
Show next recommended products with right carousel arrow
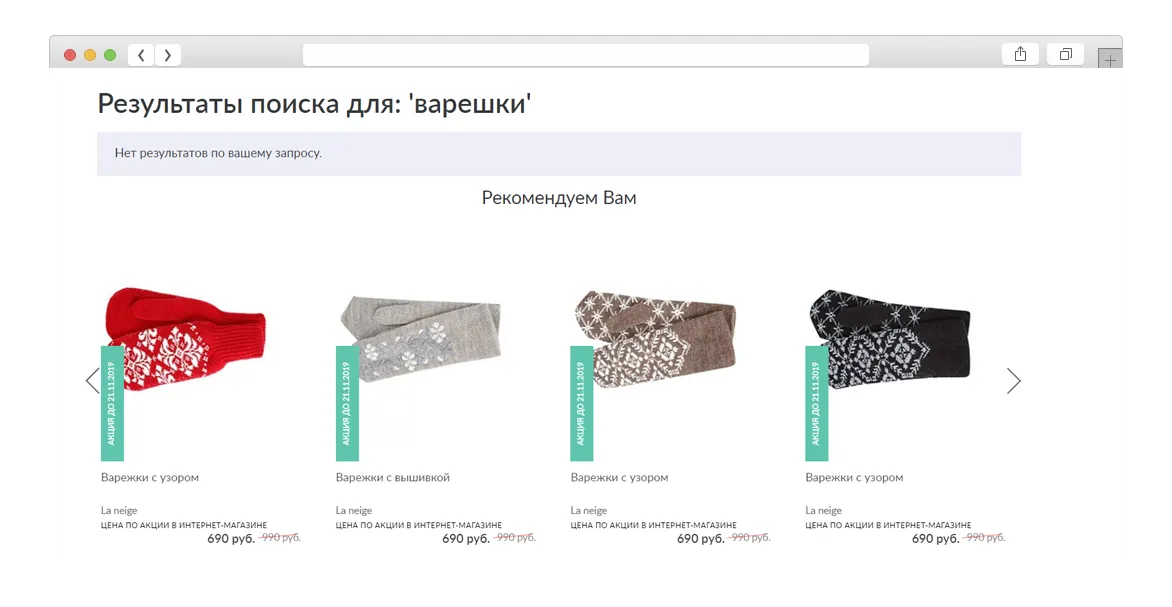point(1014,380)
